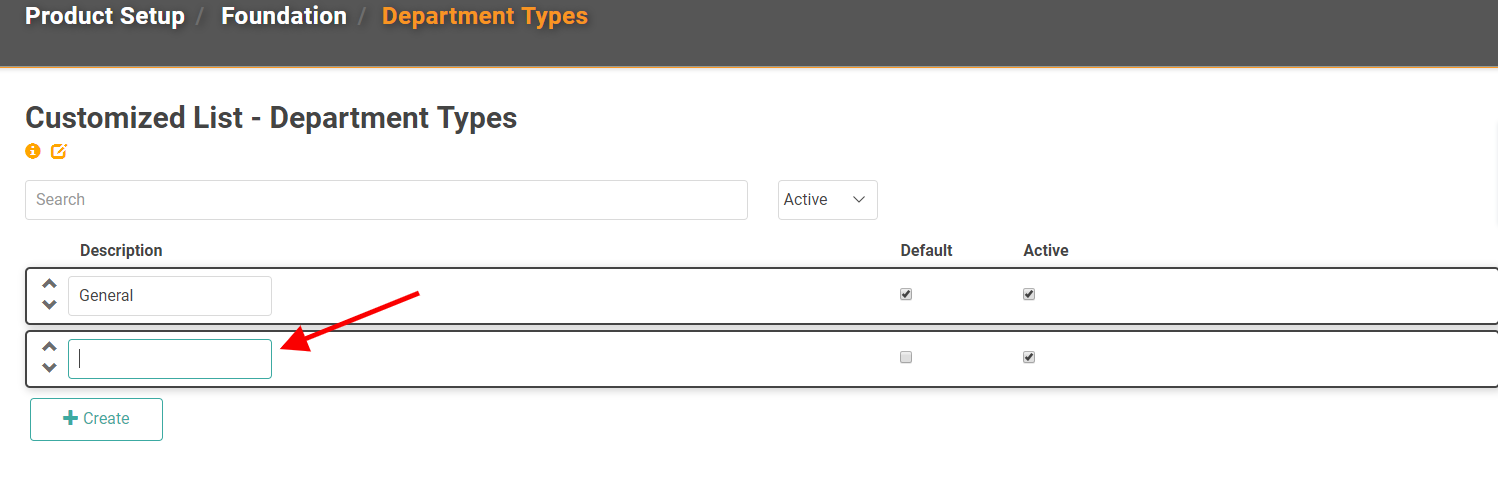The height and width of the screenshot is (494, 1498).
Task: Click the up arrow on the blank row
Action: click(x=49, y=347)
